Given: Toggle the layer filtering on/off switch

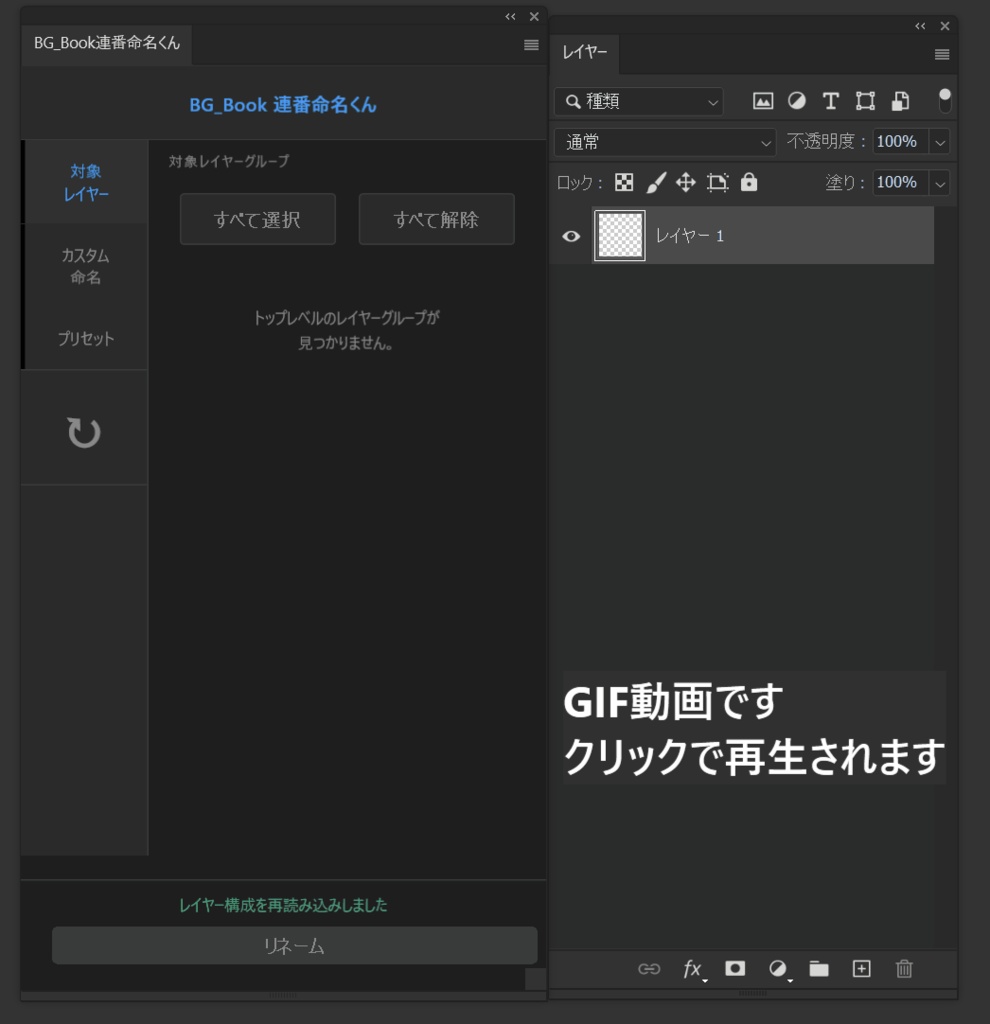Looking at the screenshot, I should (944, 101).
